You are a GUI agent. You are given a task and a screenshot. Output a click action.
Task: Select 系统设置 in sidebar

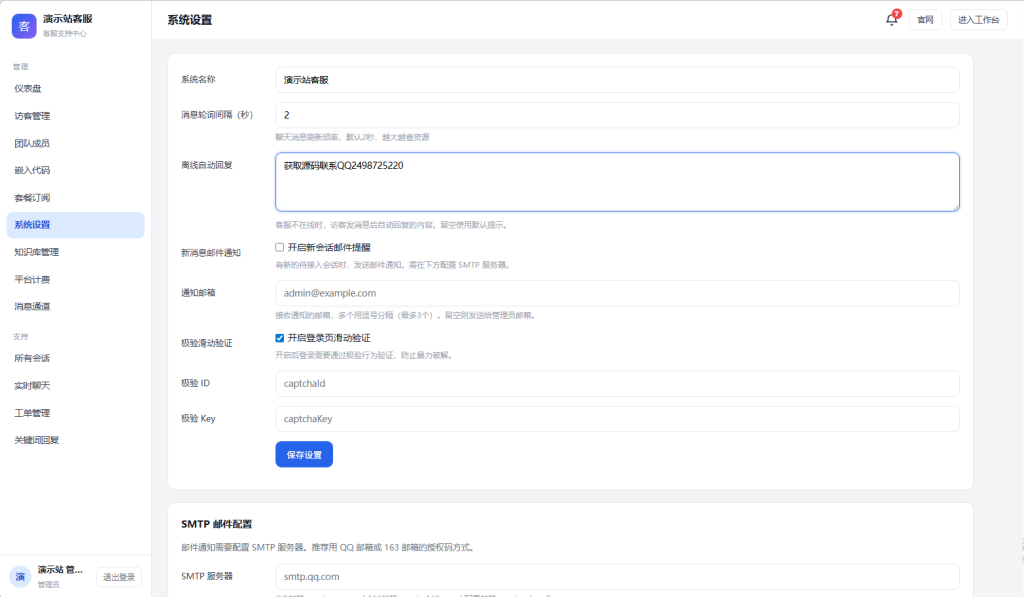pos(75,225)
